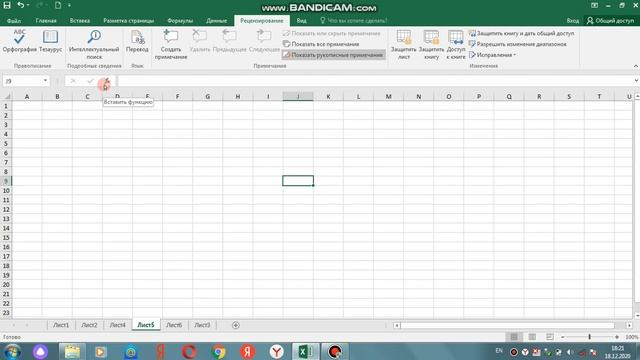Click Показать все примечания

click(321, 44)
